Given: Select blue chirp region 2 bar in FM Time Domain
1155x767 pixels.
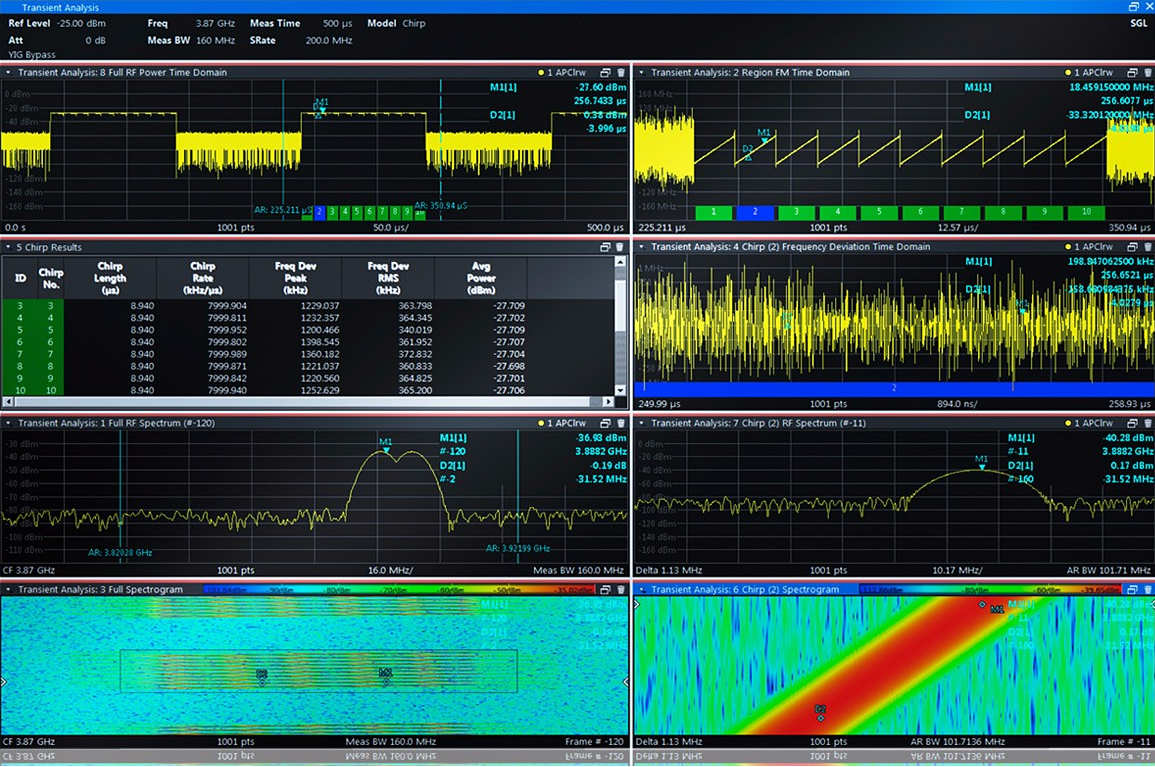Looking at the screenshot, I should (x=755, y=211).
